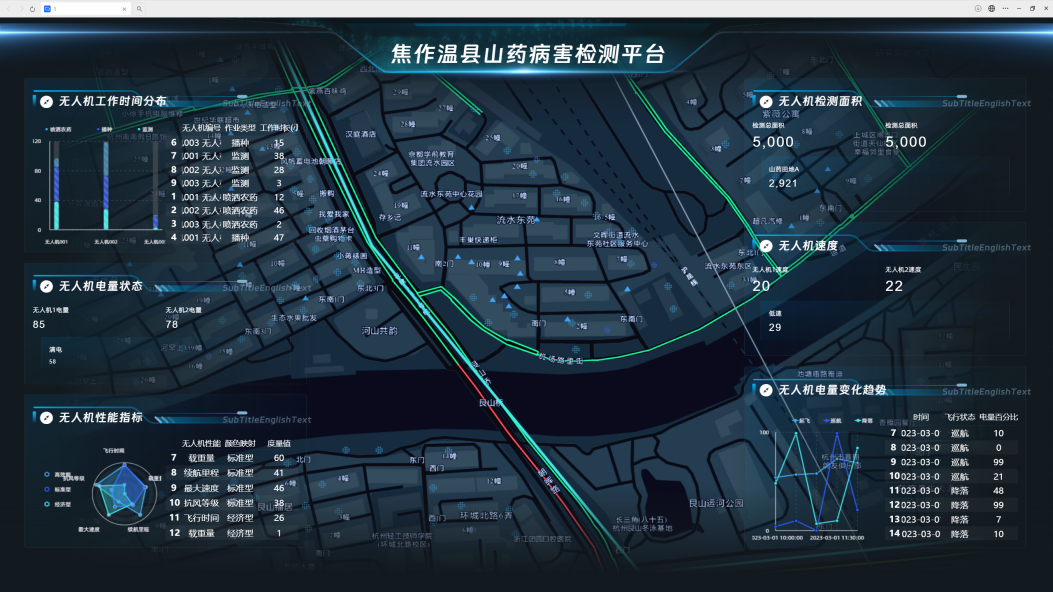This screenshot has width=1053, height=592.
Task: Click the radar chart in 无人机性能指标
Action: 124,493
